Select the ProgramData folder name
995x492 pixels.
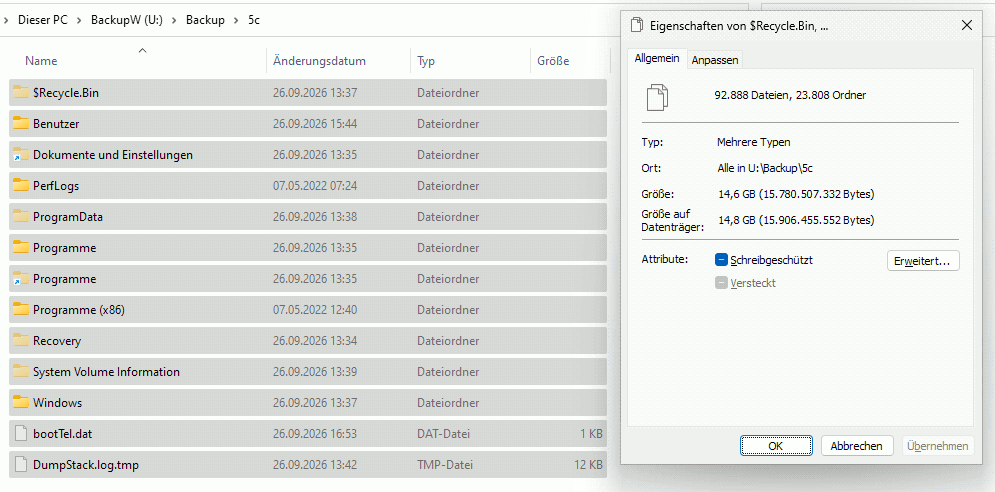pyautogui.click(x=68, y=217)
